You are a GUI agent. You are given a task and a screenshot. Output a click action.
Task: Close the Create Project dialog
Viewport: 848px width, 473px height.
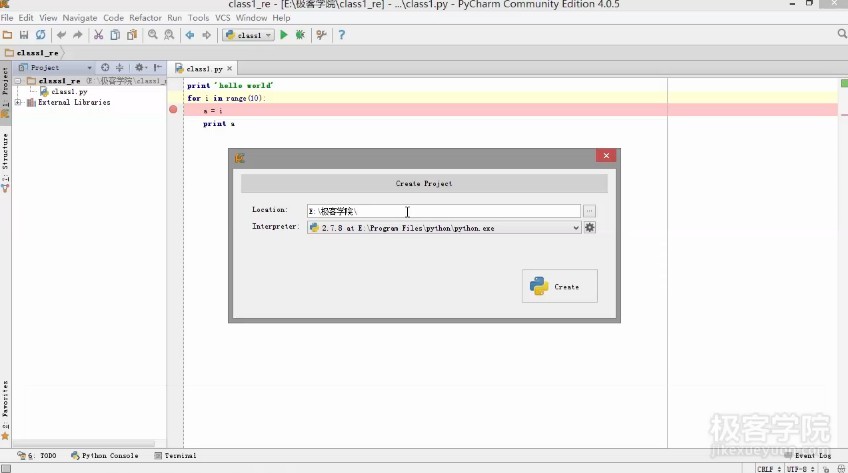(606, 156)
